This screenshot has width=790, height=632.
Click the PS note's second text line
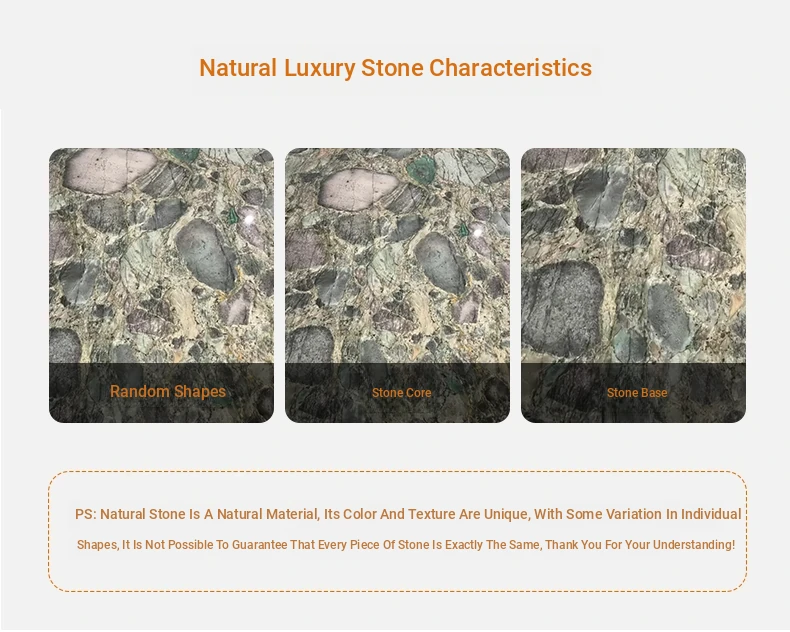click(x=405, y=545)
